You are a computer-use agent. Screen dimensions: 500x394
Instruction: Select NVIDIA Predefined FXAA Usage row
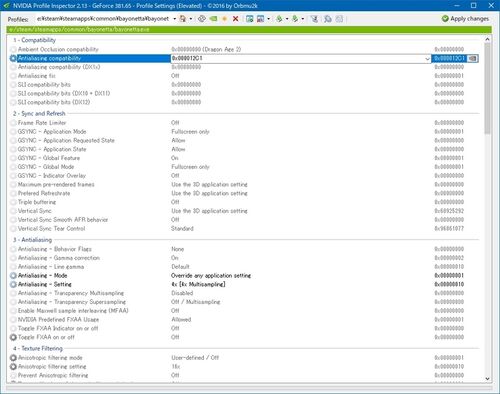pyautogui.click(x=245, y=320)
